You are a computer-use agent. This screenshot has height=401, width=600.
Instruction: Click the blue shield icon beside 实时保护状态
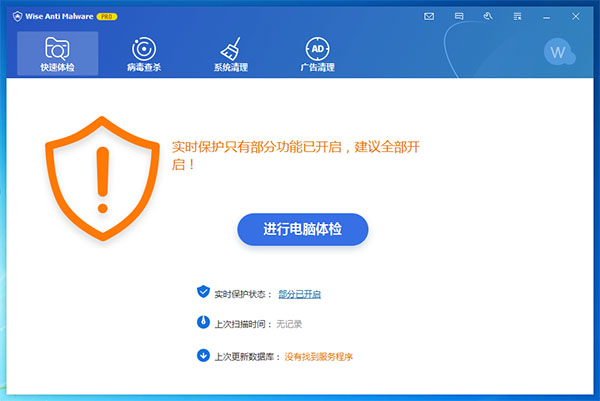[x=203, y=292]
